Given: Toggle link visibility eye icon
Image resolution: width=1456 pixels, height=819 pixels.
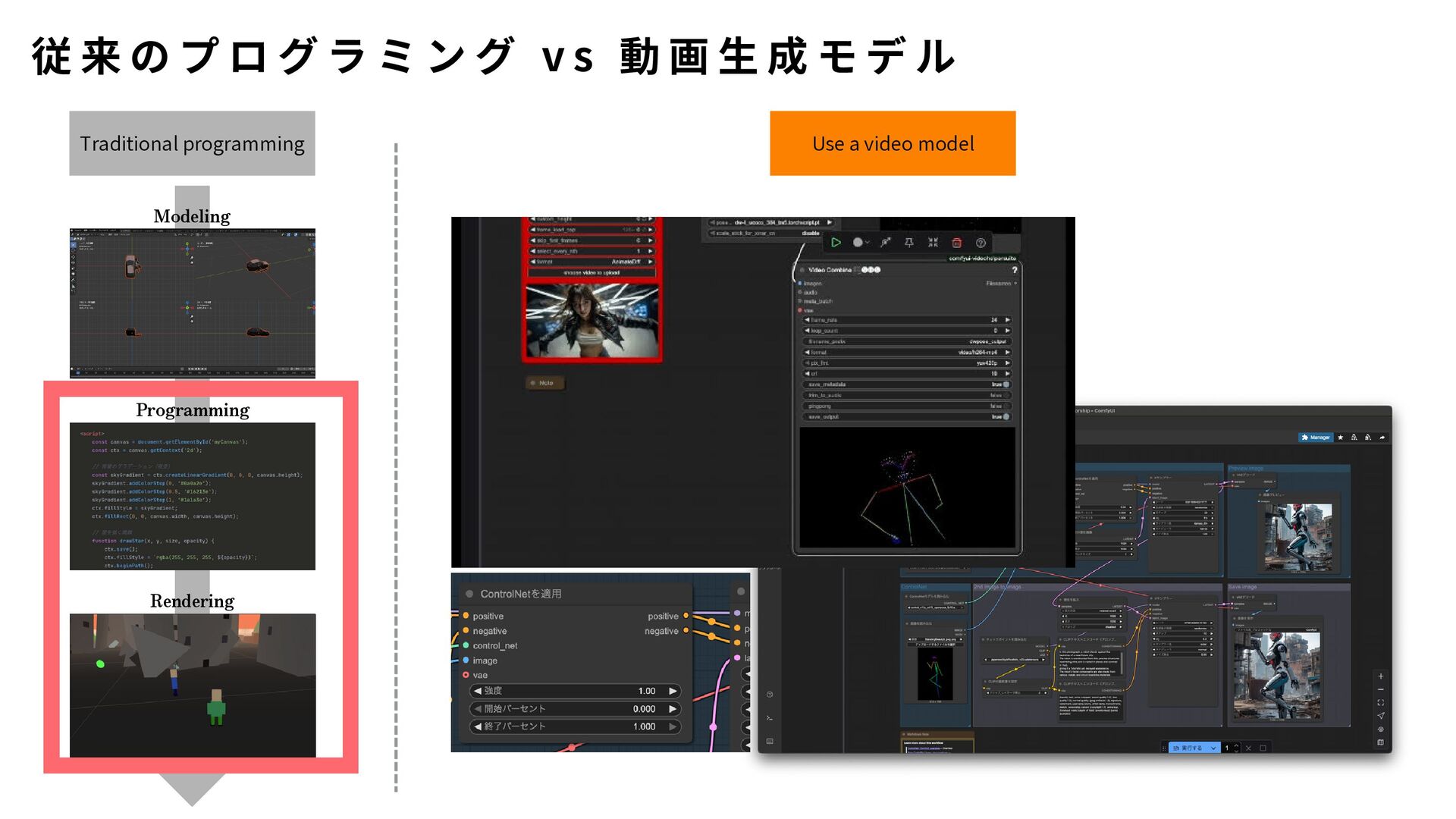Looking at the screenshot, I should pyautogui.click(x=1380, y=729).
